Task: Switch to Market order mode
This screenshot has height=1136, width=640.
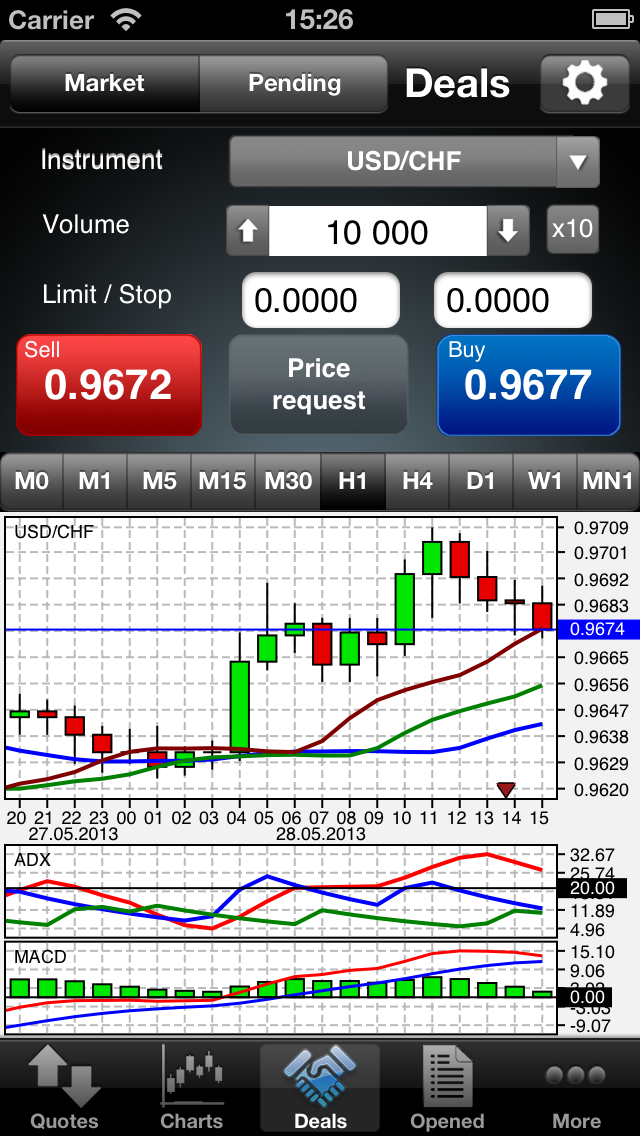Action: pyautogui.click(x=105, y=84)
